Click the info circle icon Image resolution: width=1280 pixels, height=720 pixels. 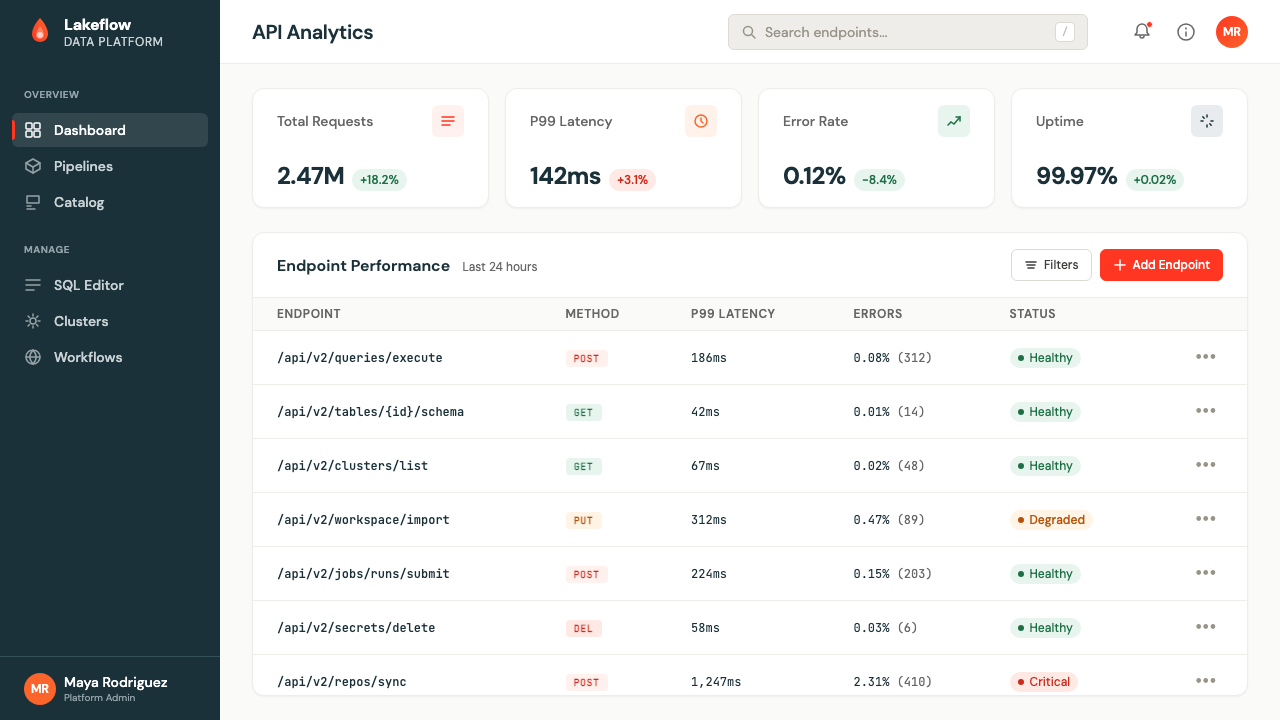[x=1186, y=32]
